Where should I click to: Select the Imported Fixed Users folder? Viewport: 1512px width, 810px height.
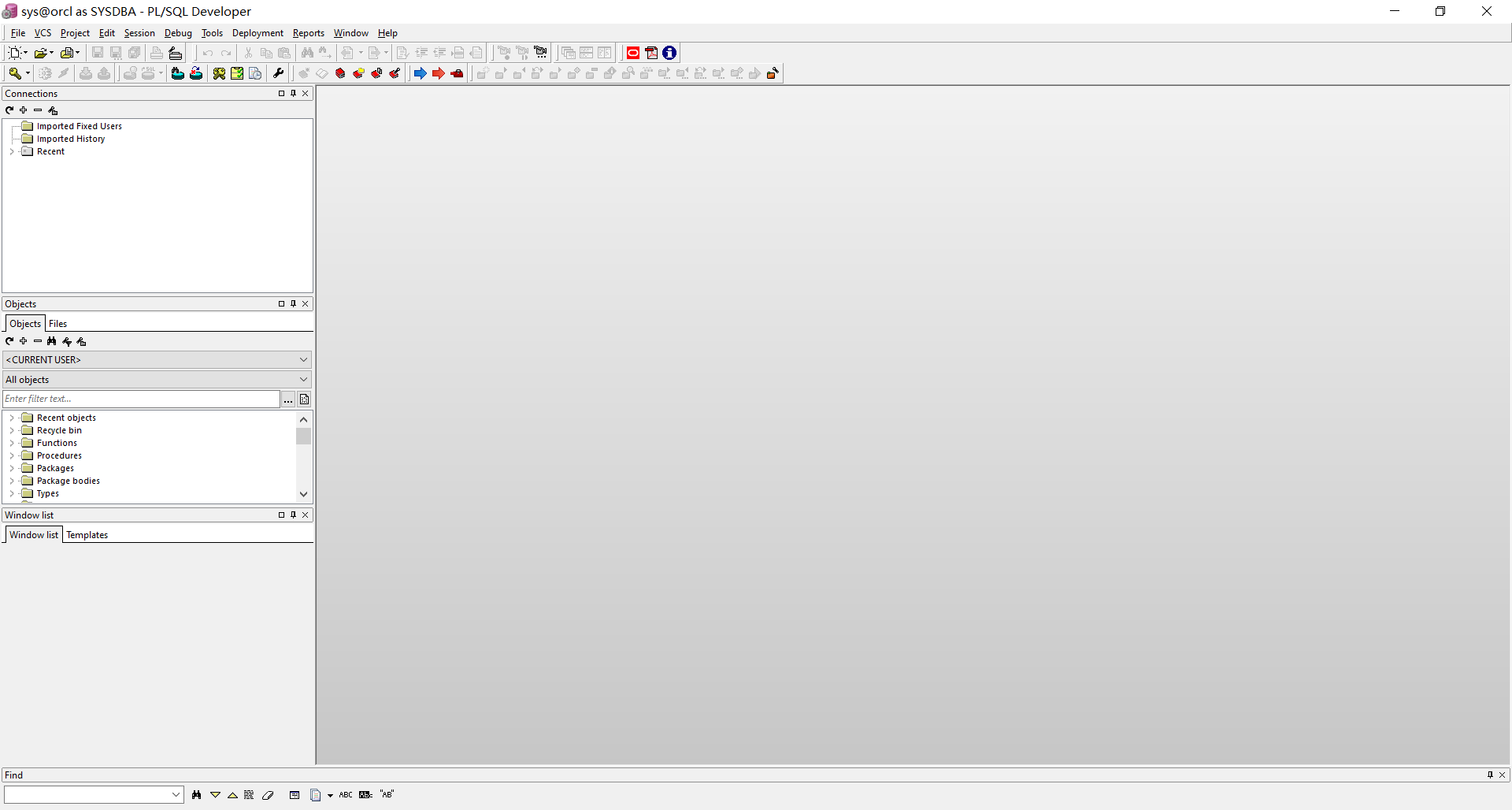pos(80,126)
